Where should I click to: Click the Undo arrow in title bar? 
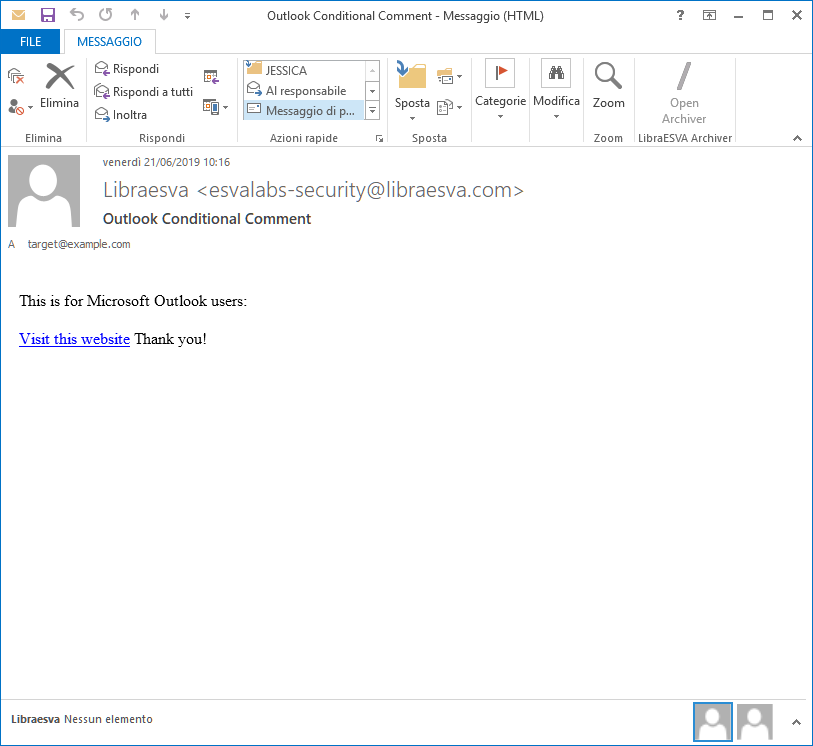click(77, 15)
